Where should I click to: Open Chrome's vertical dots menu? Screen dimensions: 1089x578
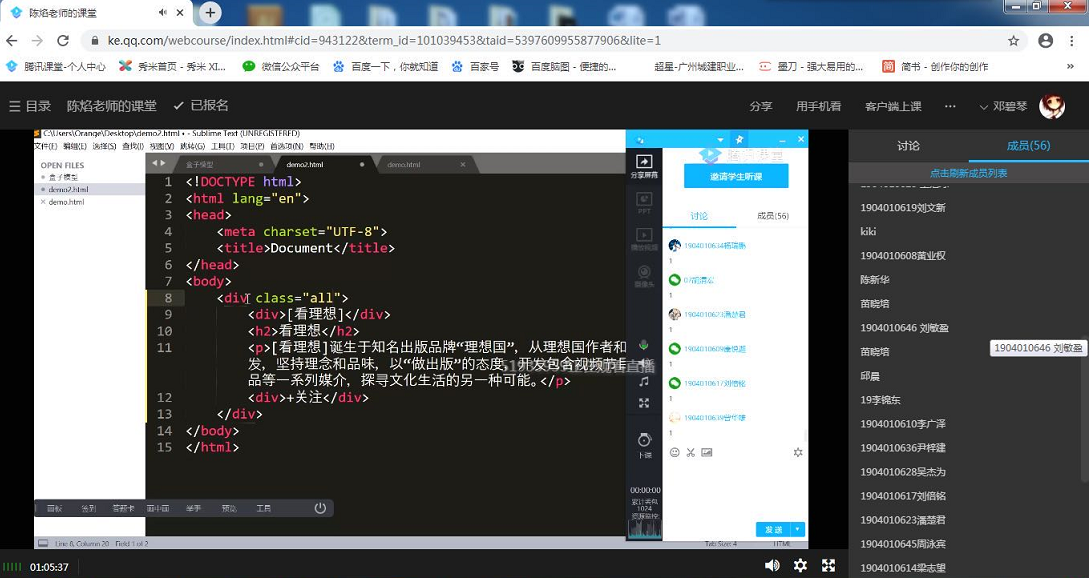click(x=1073, y=41)
